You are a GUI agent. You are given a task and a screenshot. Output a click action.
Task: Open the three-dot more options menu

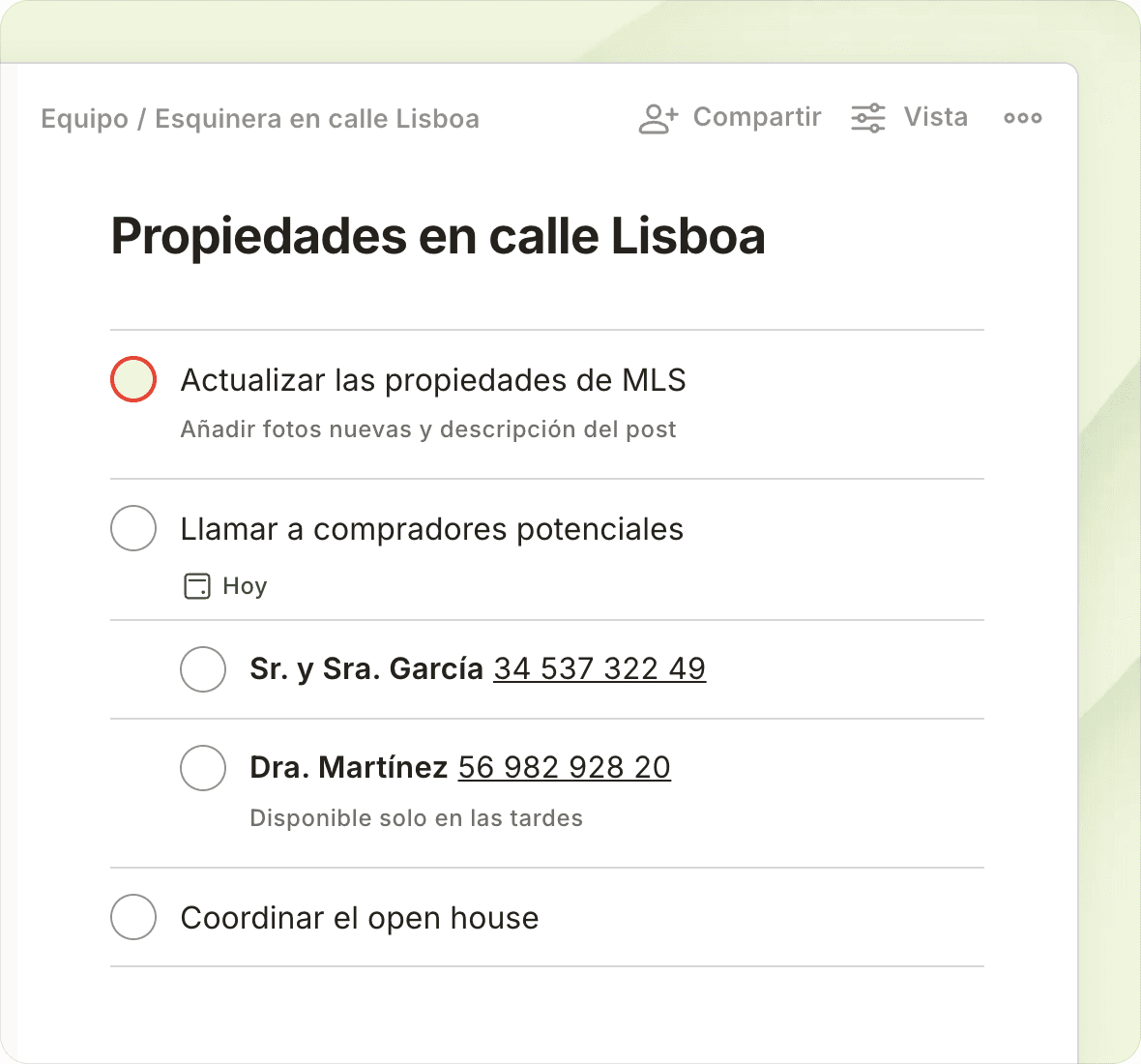click(1022, 118)
